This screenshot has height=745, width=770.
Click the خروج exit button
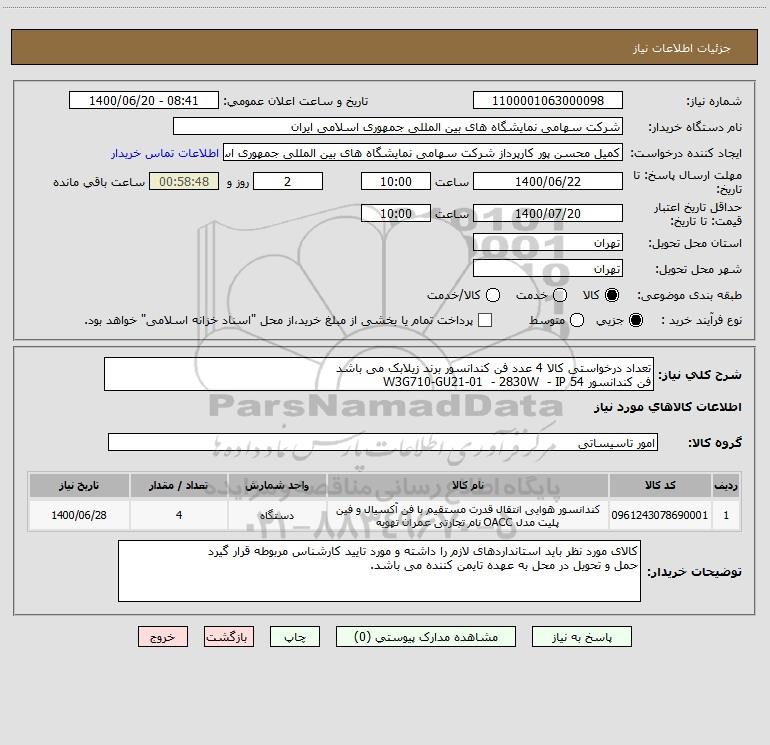(163, 637)
